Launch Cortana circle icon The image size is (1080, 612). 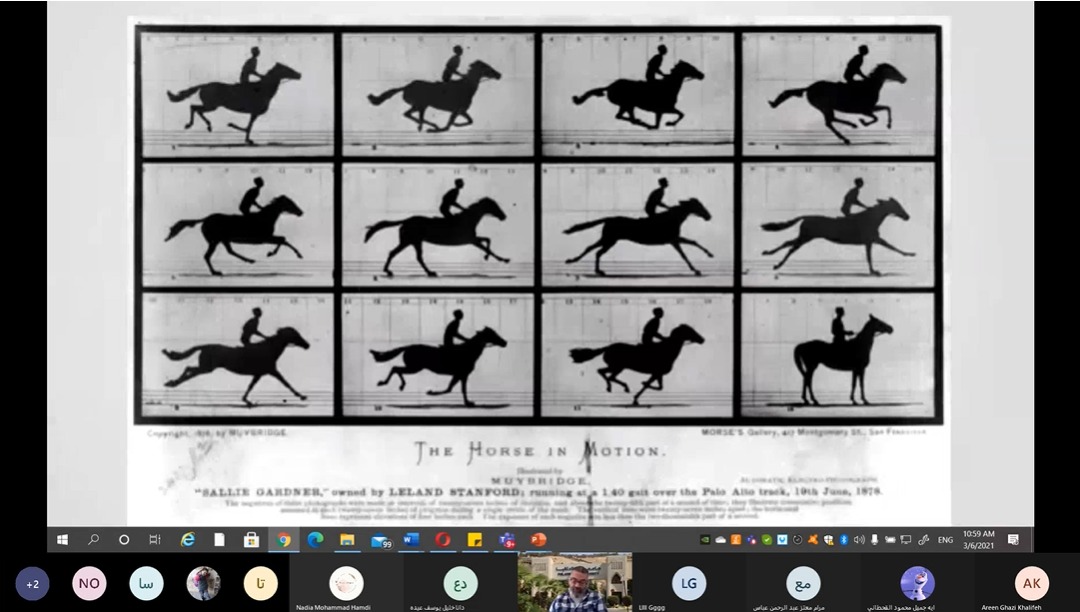pos(124,540)
